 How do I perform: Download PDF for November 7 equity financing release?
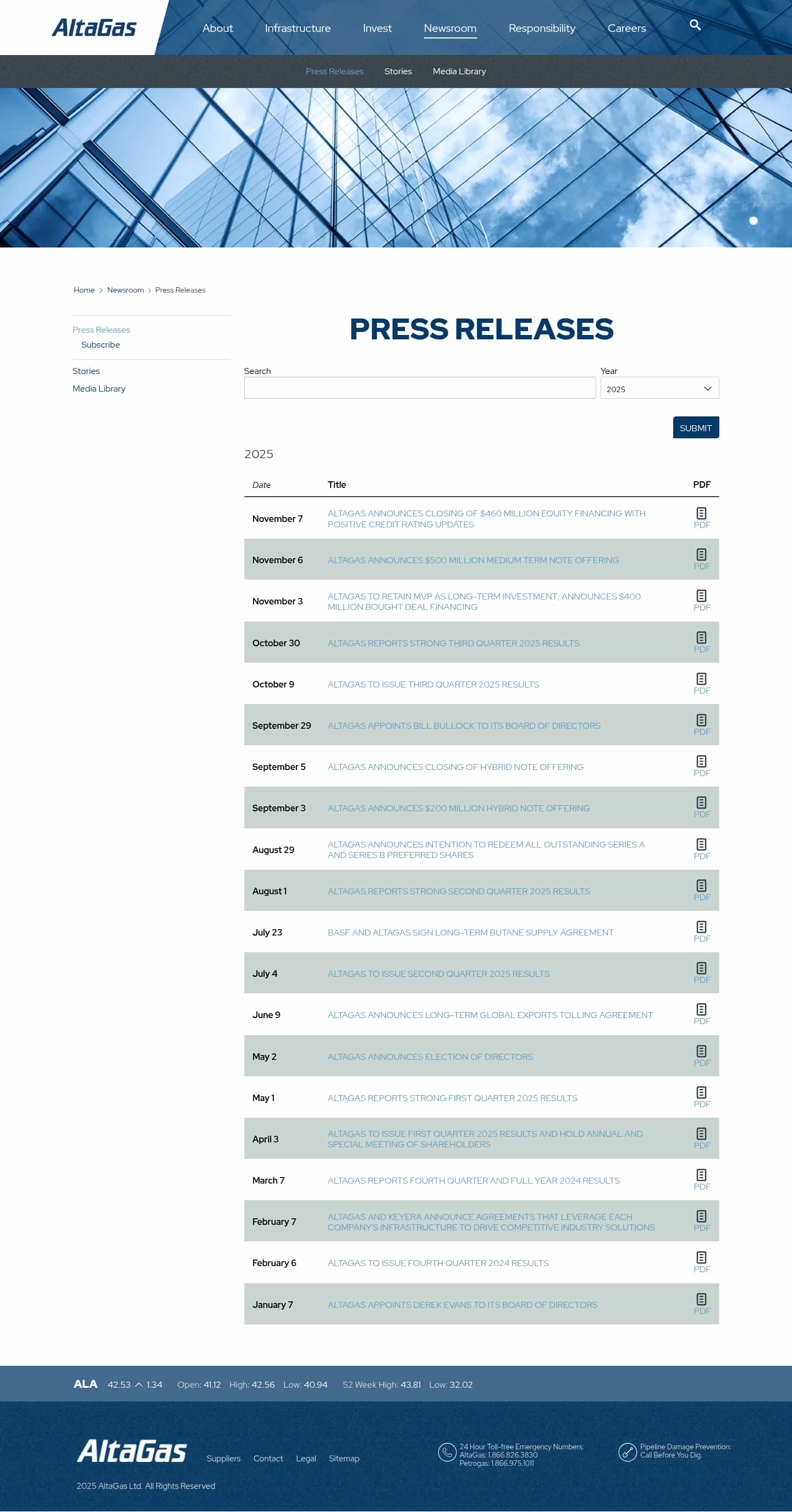pos(701,512)
